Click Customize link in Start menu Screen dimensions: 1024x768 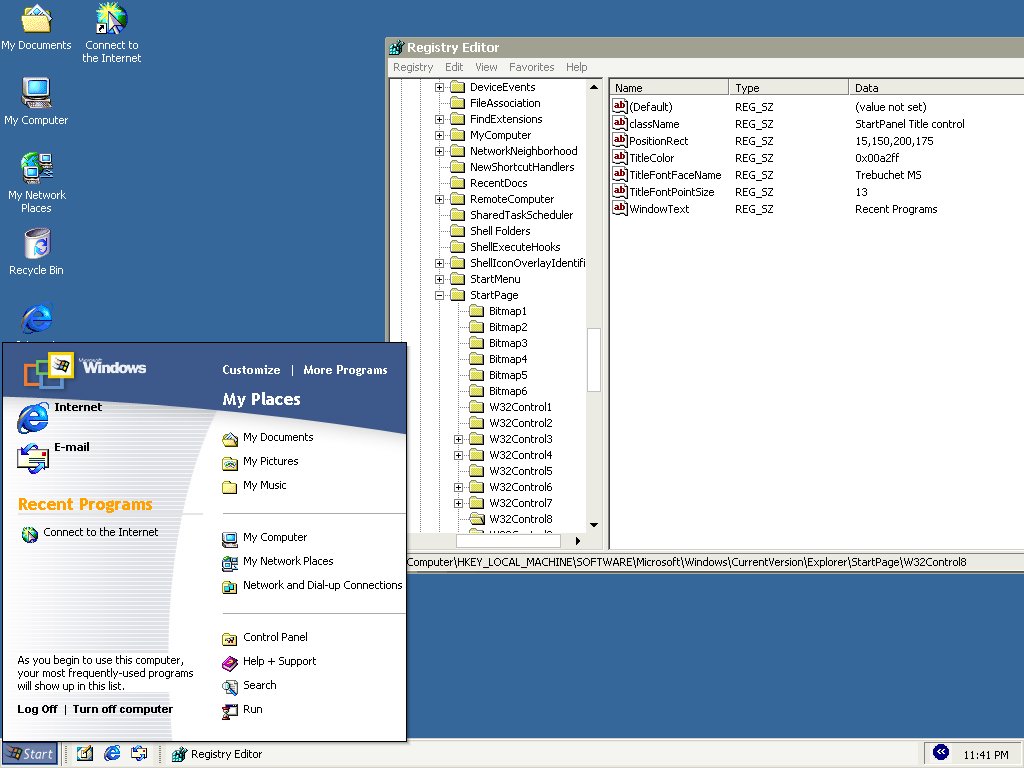click(251, 370)
